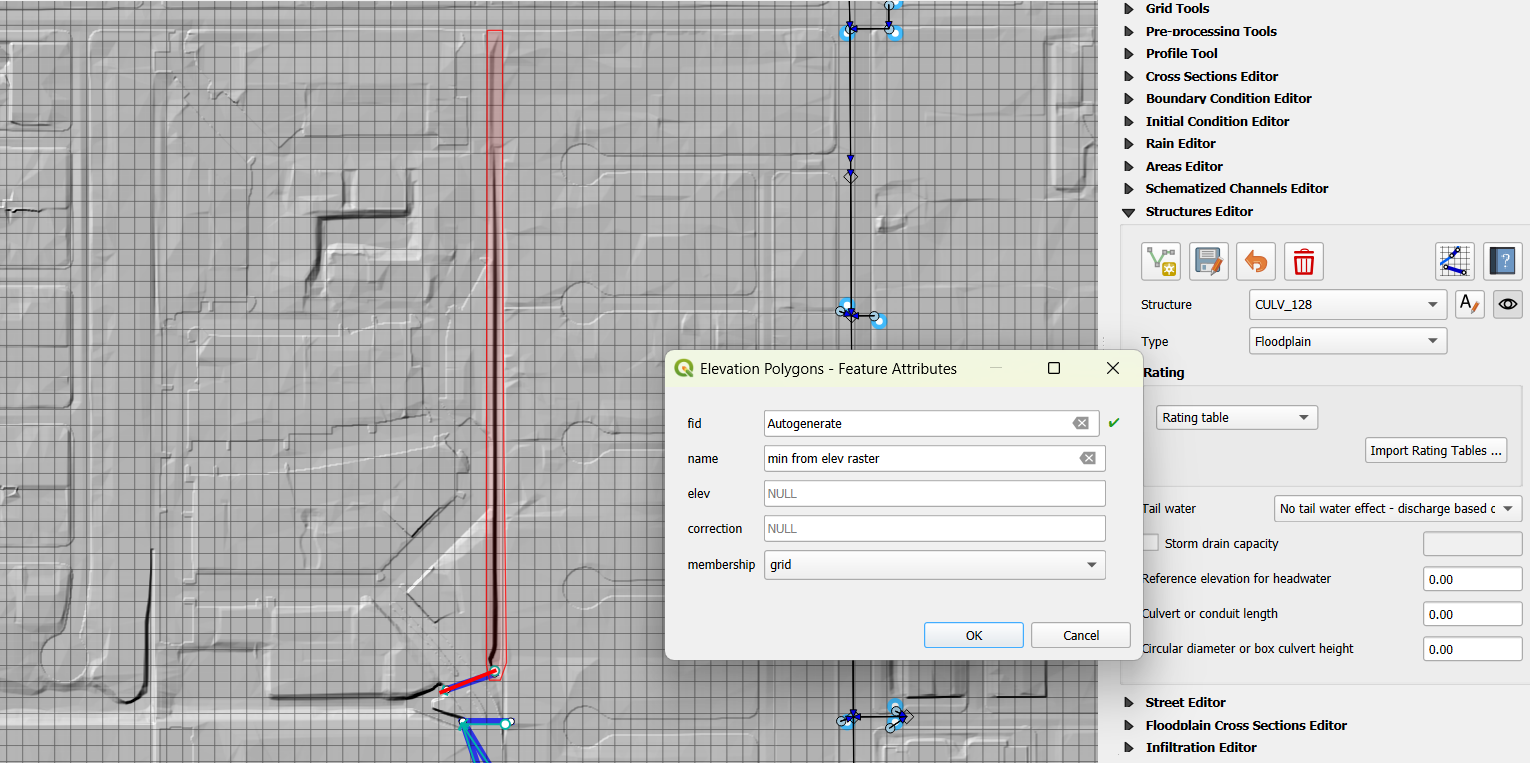Open the Structure CULV_128 dropdown
This screenshot has width=1530, height=763.
pos(1347,304)
